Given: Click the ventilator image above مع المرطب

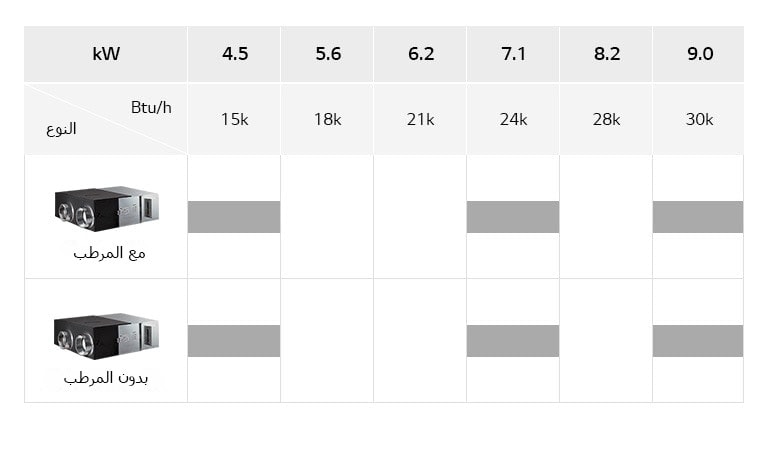Looking at the screenshot, I should click(107, 206).
